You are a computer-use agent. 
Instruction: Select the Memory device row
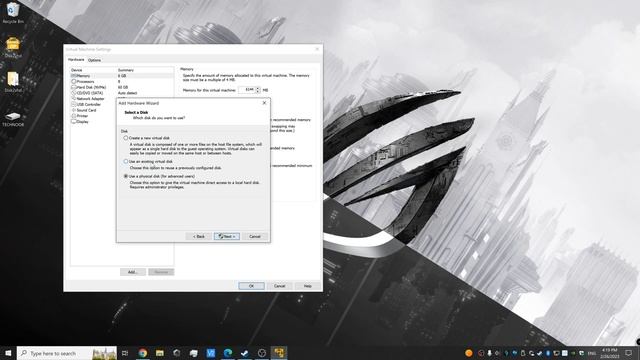point(122,76)
